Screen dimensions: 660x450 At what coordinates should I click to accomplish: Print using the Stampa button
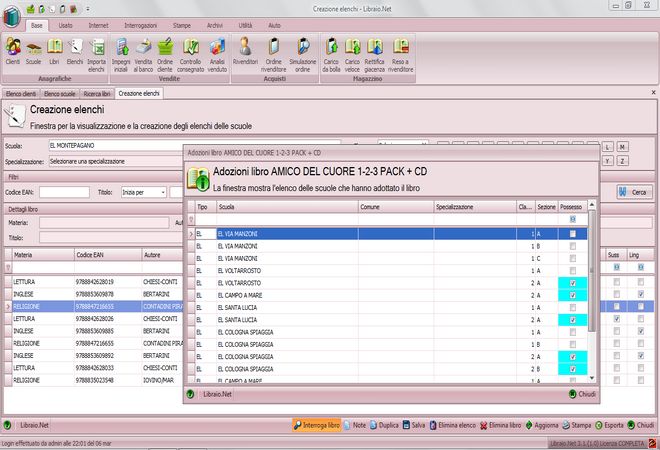577,425
